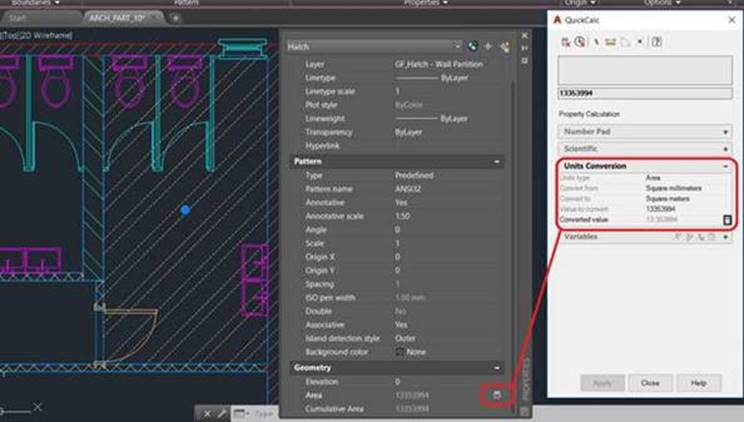
Task: Click the Close button in QuickCalc
Action: point(650,383)
